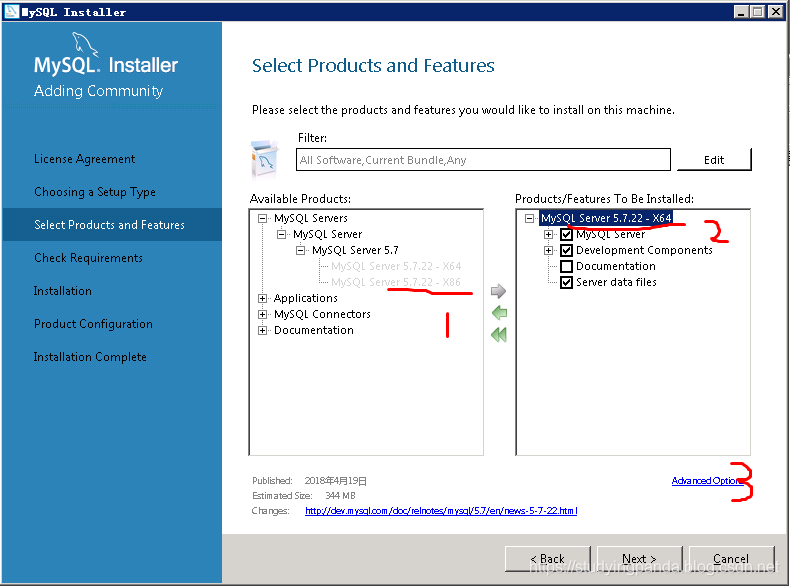
Task: Expand the Applications tree node
Action: click(x=262, y=298)
